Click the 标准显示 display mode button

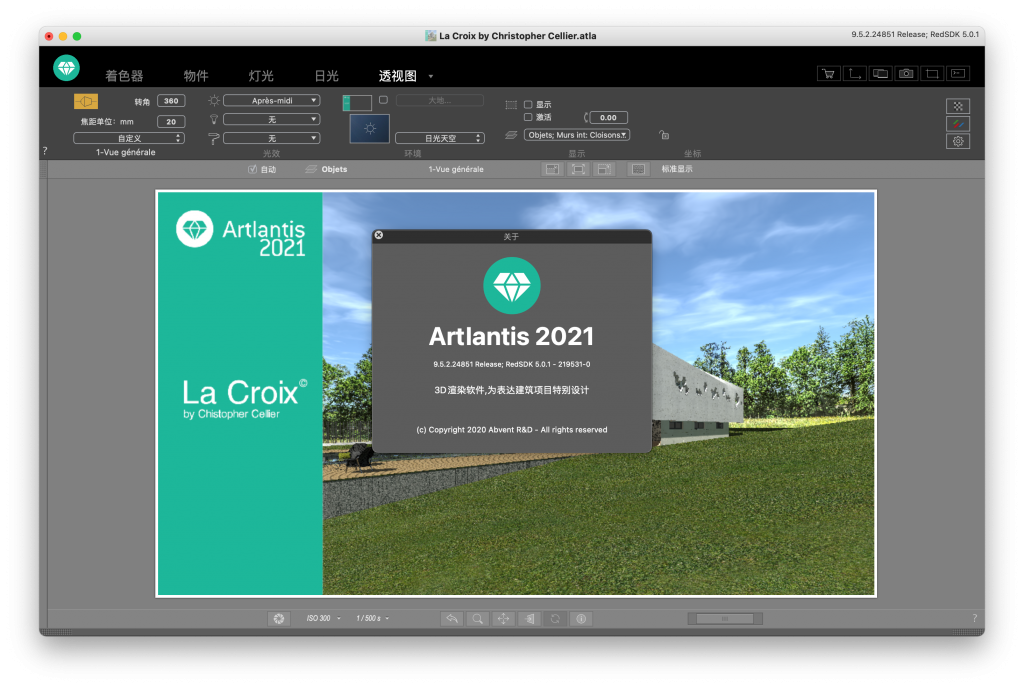[x=677, y=169]
